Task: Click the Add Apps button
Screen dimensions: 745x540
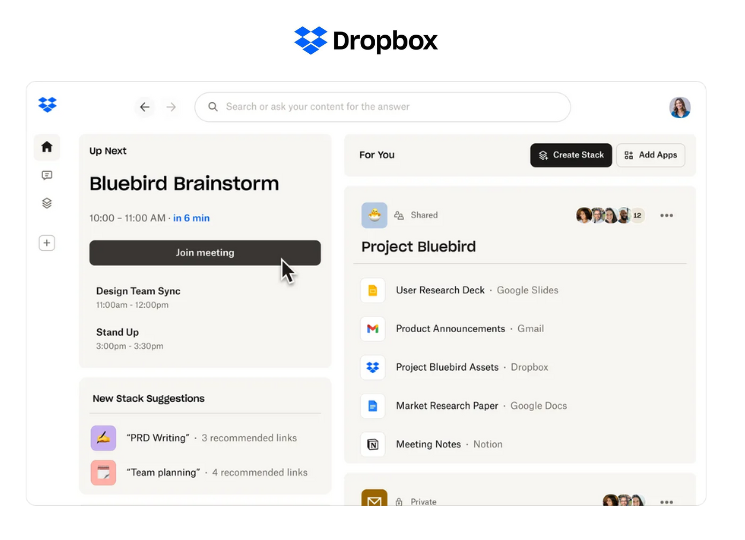Action: [x=650, y=155]
